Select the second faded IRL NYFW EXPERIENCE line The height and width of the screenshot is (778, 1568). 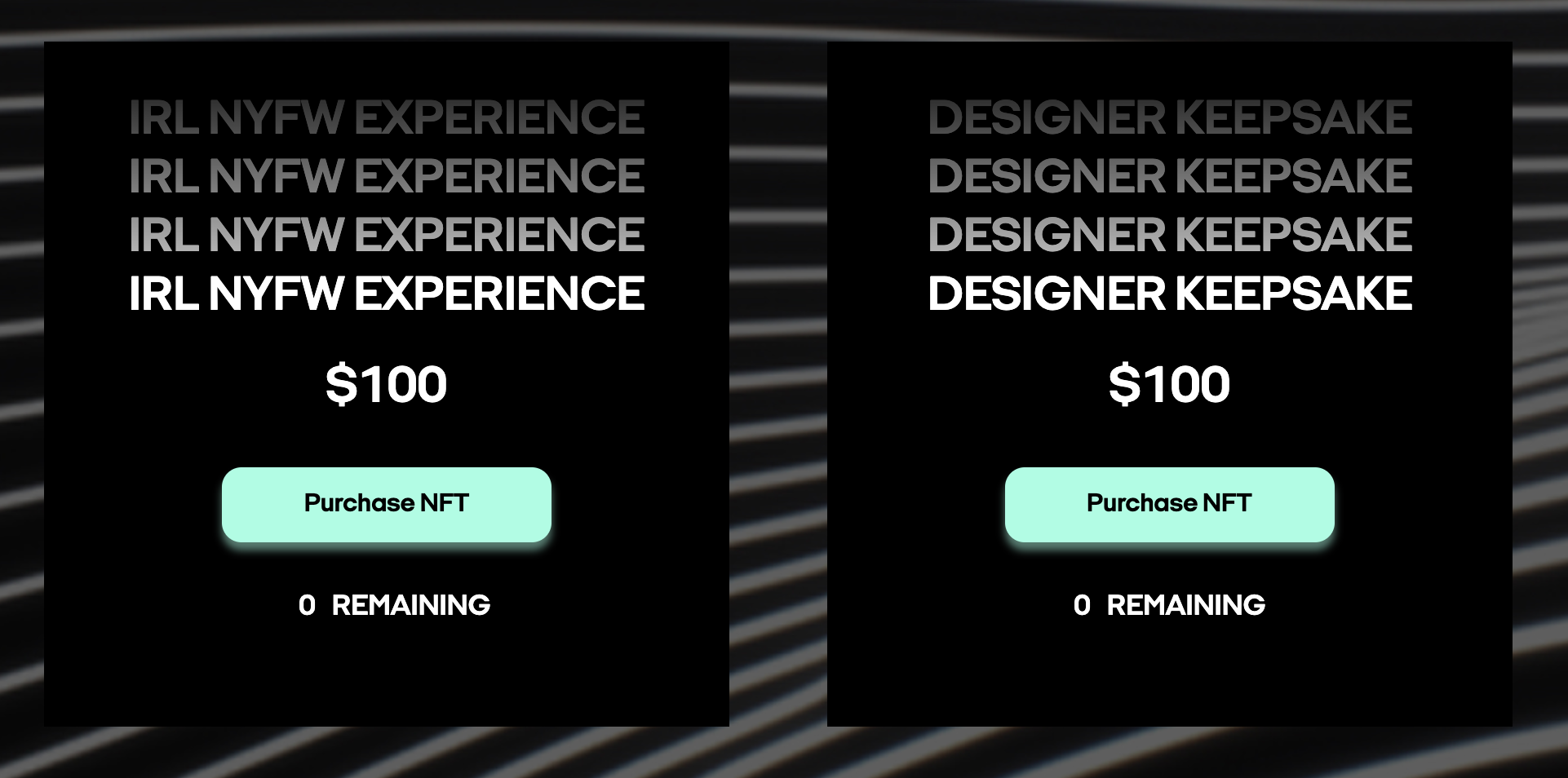click(x=387, y=174)
